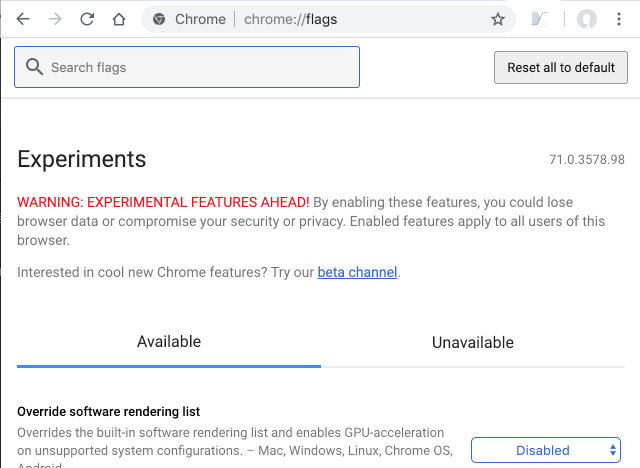This screenshot has height=468, width=640.
Task: Open the beta channel link
Action: tap(357, 272)
